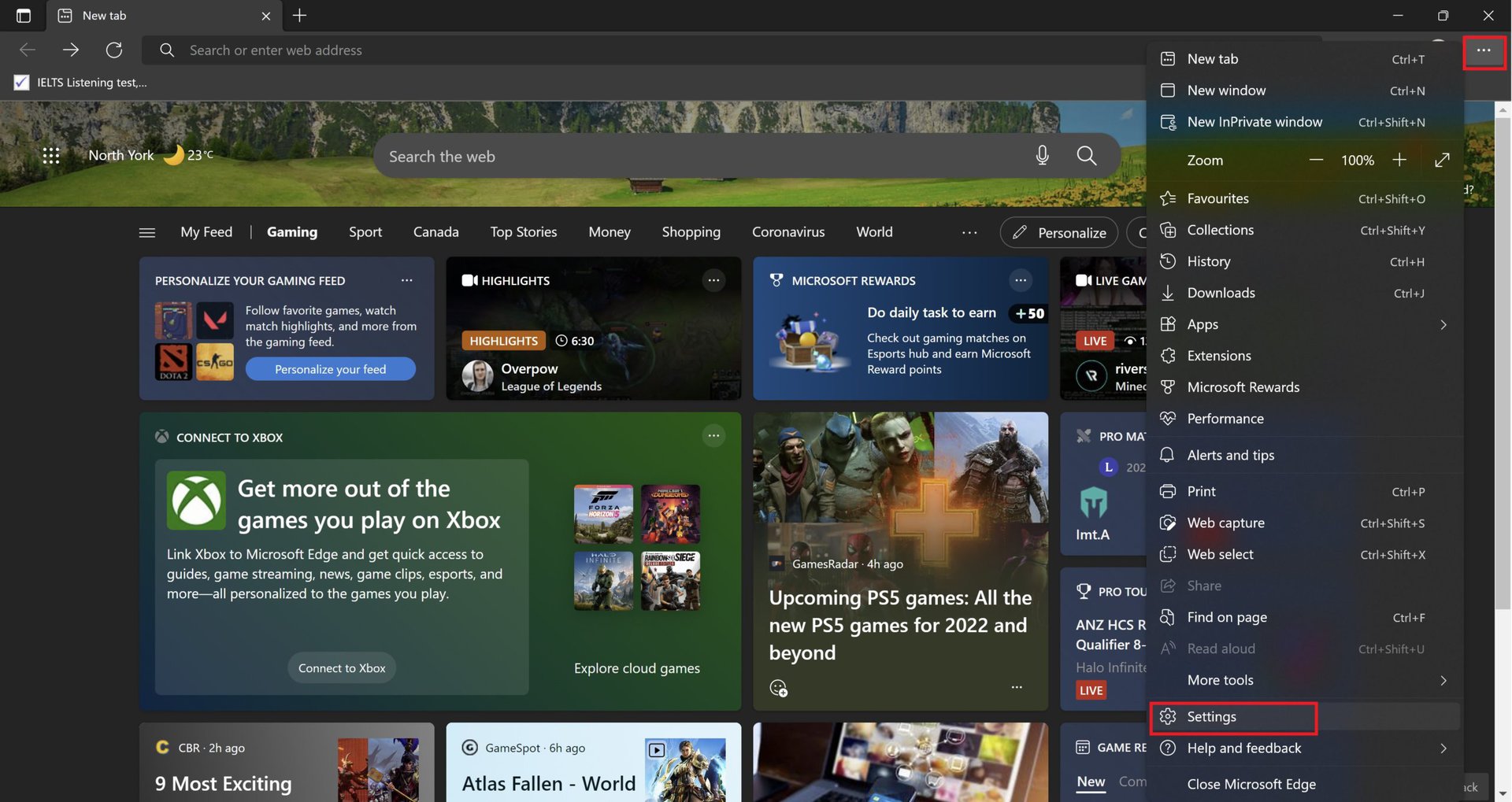
Task: Click the magnifier search web icon
Action: click(x=1087, y=156)
